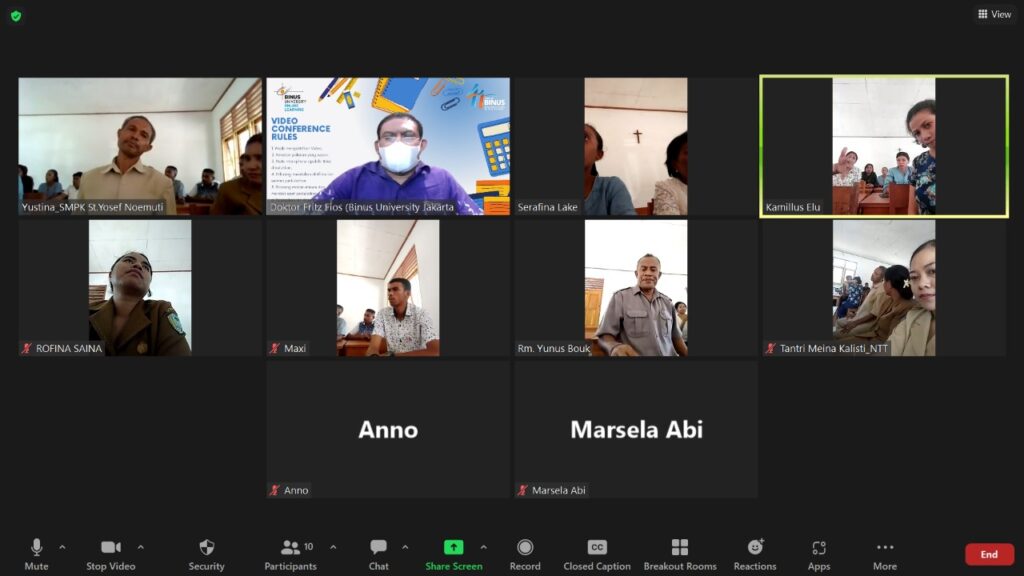Click the green encryption shield icon
1024x576 pixels.
[x=16, y=15]
